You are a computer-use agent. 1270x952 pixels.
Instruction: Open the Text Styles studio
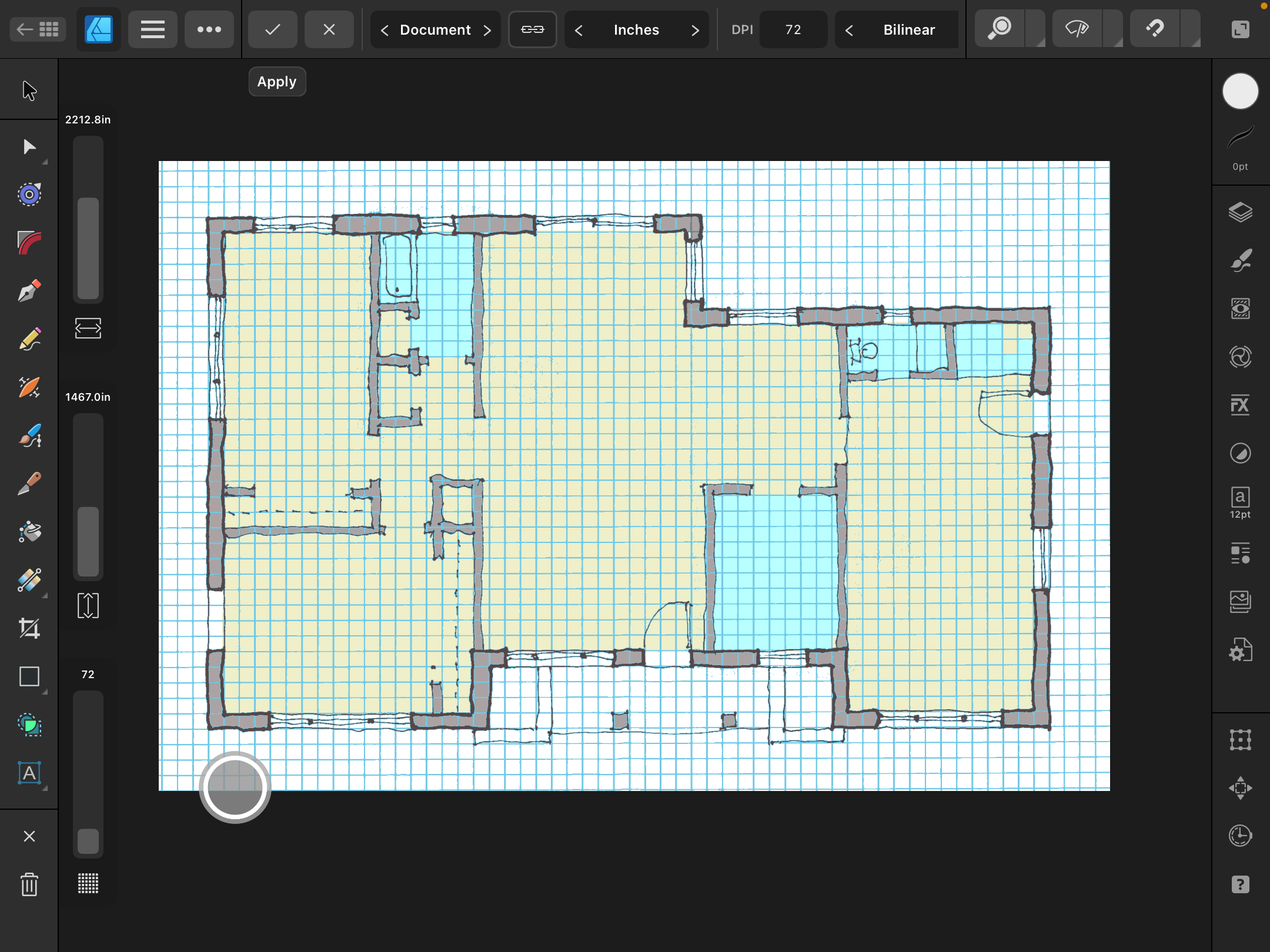[1241, 553]
